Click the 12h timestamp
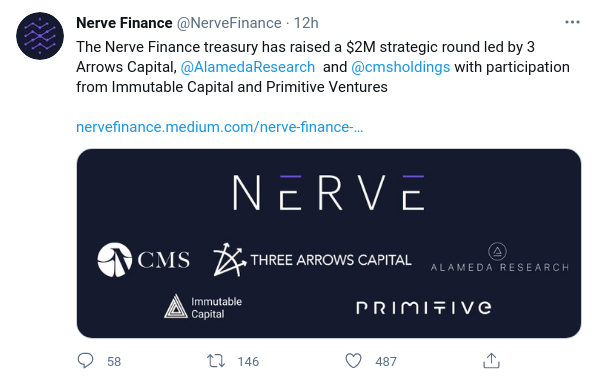 point(306,23)
